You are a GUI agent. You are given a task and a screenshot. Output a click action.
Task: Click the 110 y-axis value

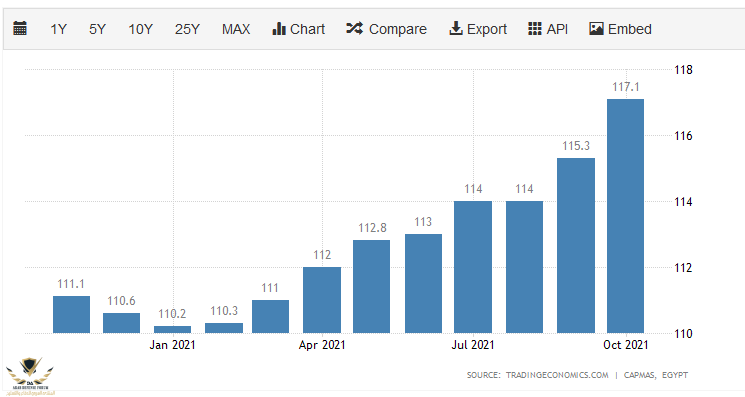tap(683, 334)
